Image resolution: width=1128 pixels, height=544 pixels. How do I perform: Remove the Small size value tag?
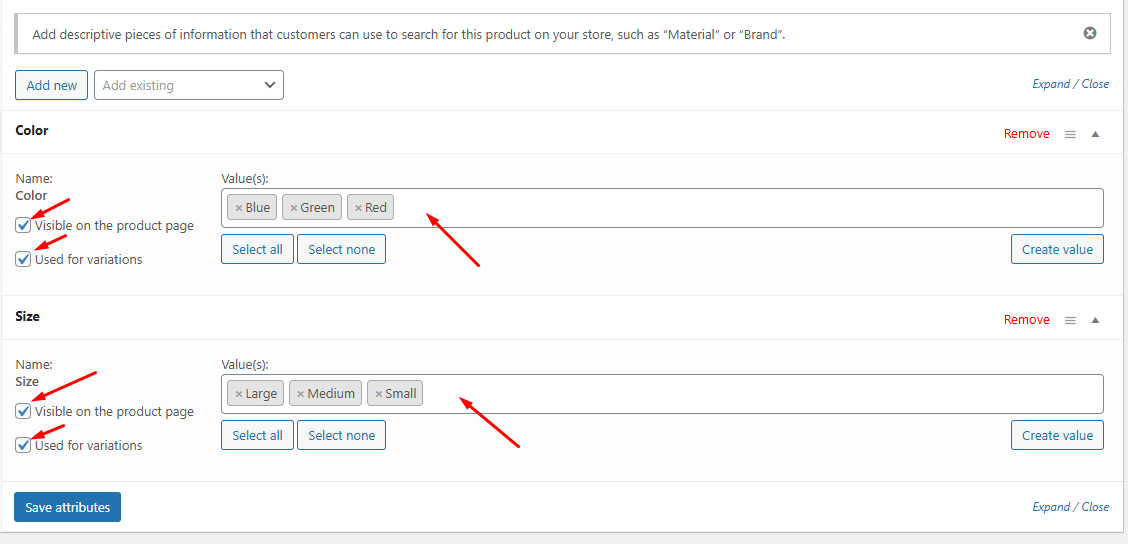379,394
